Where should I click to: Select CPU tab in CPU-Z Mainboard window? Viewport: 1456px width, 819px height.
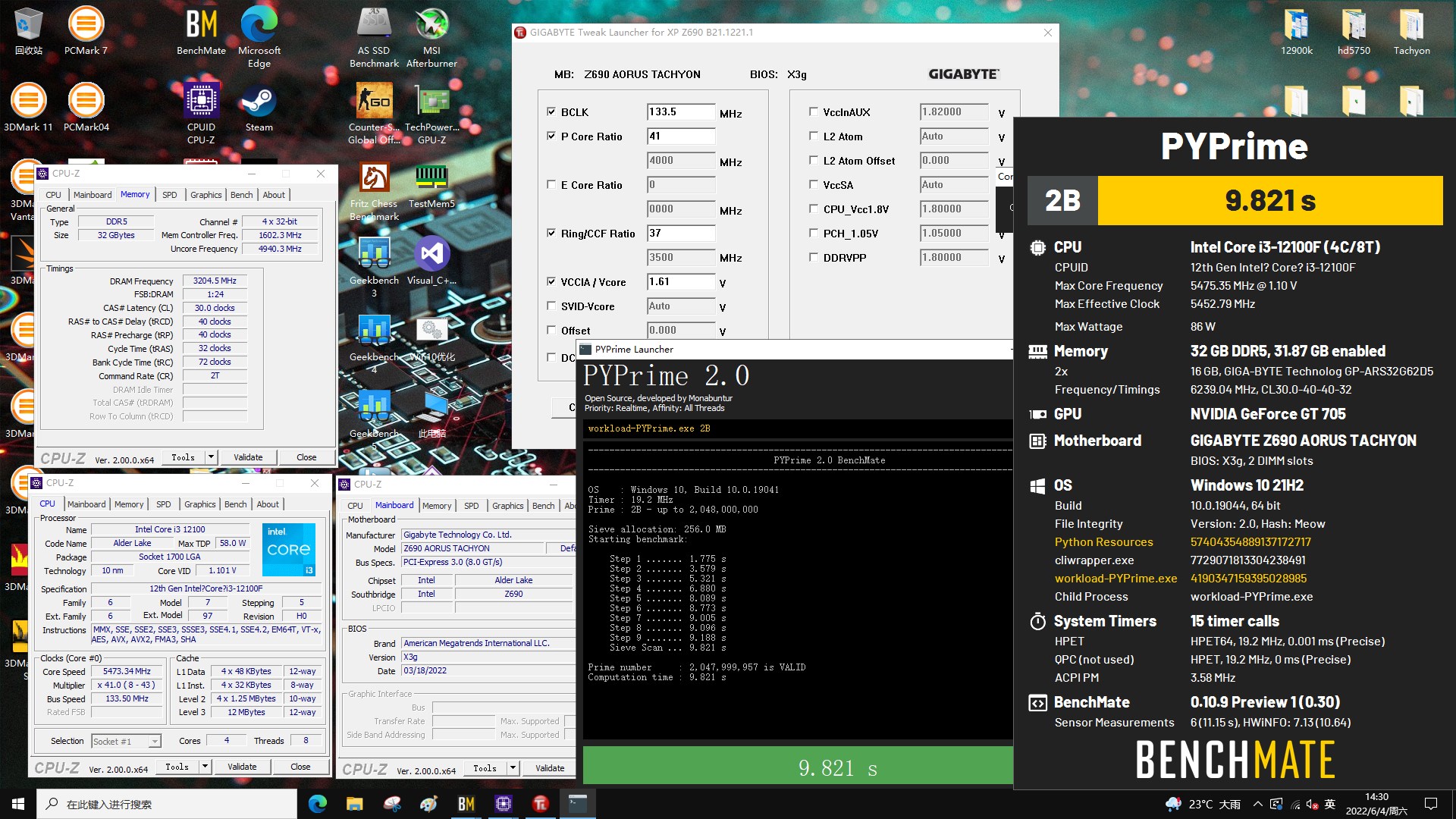tap(355, 506)
